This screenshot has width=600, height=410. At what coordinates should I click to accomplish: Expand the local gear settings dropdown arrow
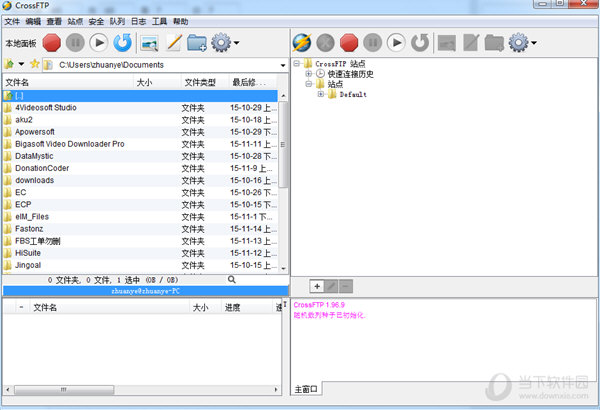click(x=236, y=43)
